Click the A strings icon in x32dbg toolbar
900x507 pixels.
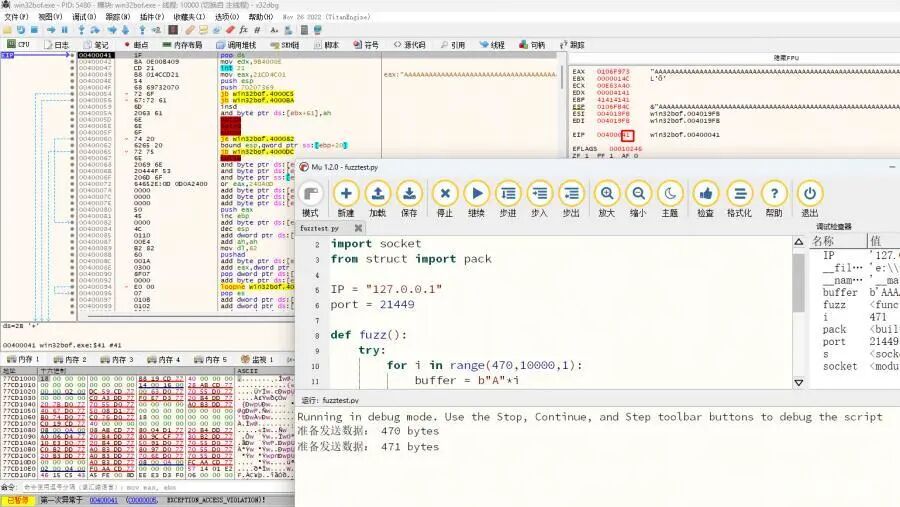(274, 30)
